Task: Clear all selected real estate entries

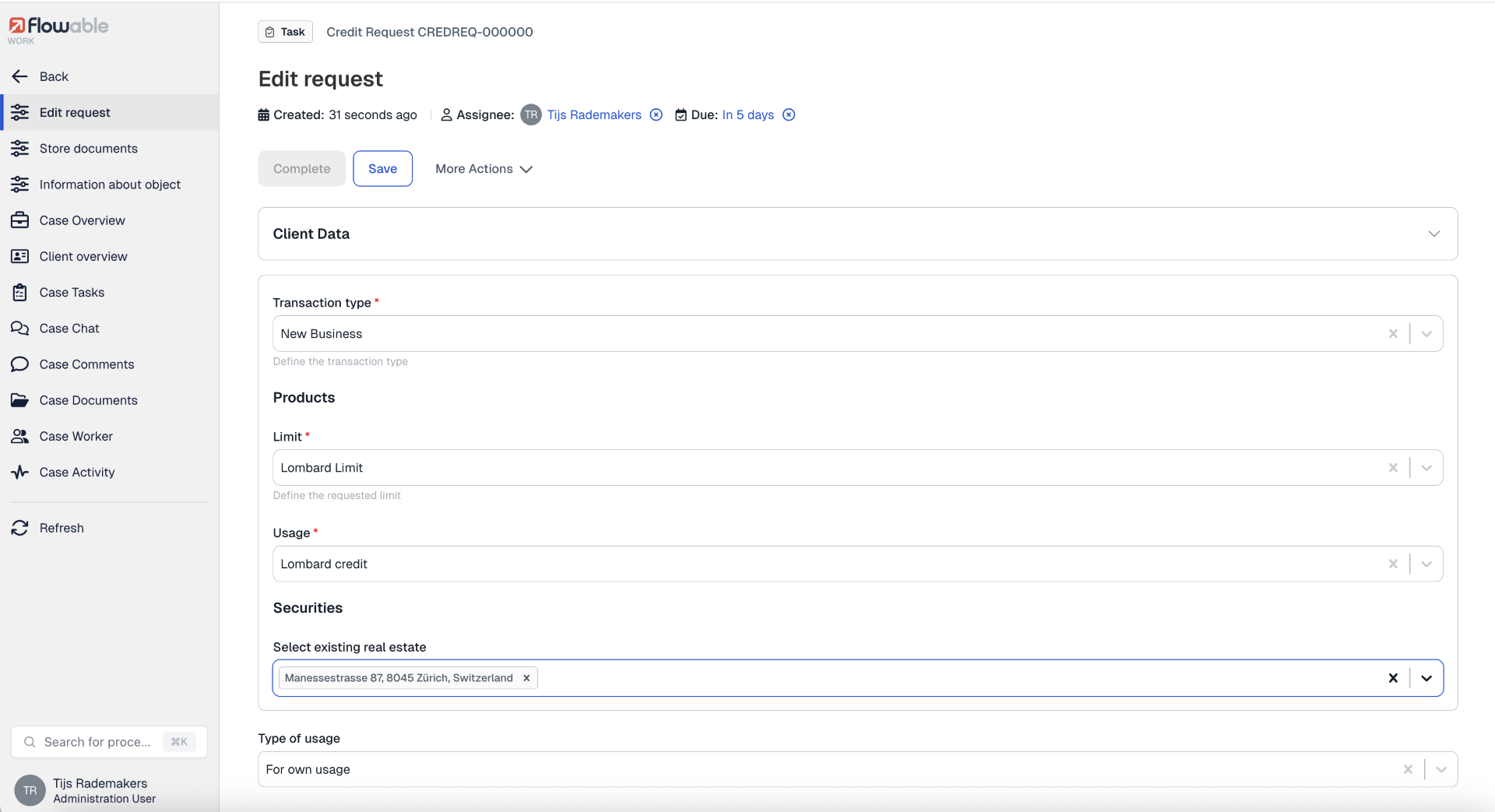Action: click(x=1393, y=678)
